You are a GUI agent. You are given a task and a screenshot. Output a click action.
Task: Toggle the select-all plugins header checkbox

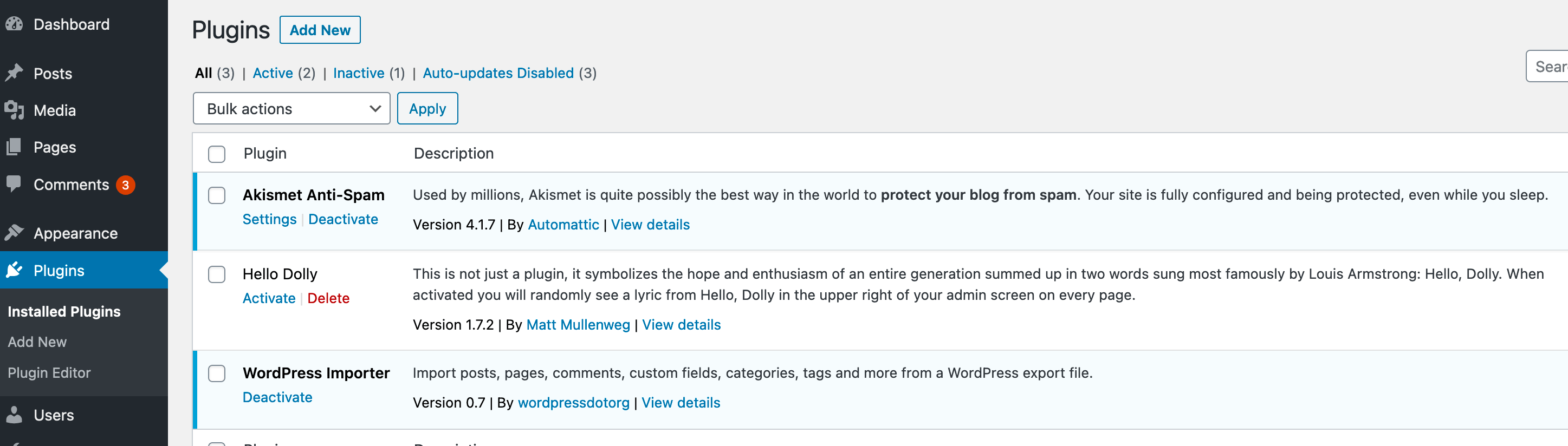[x=217, y=154]
